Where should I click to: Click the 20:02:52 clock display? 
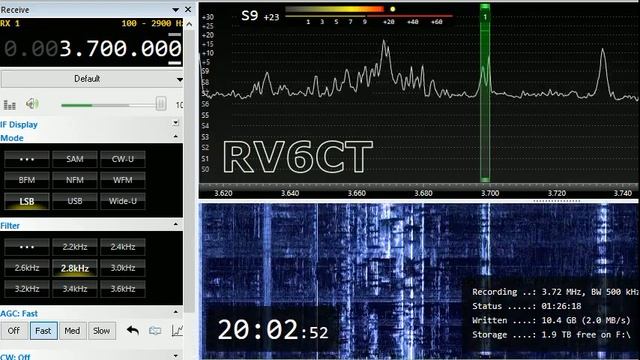click(x=273, y=330)
